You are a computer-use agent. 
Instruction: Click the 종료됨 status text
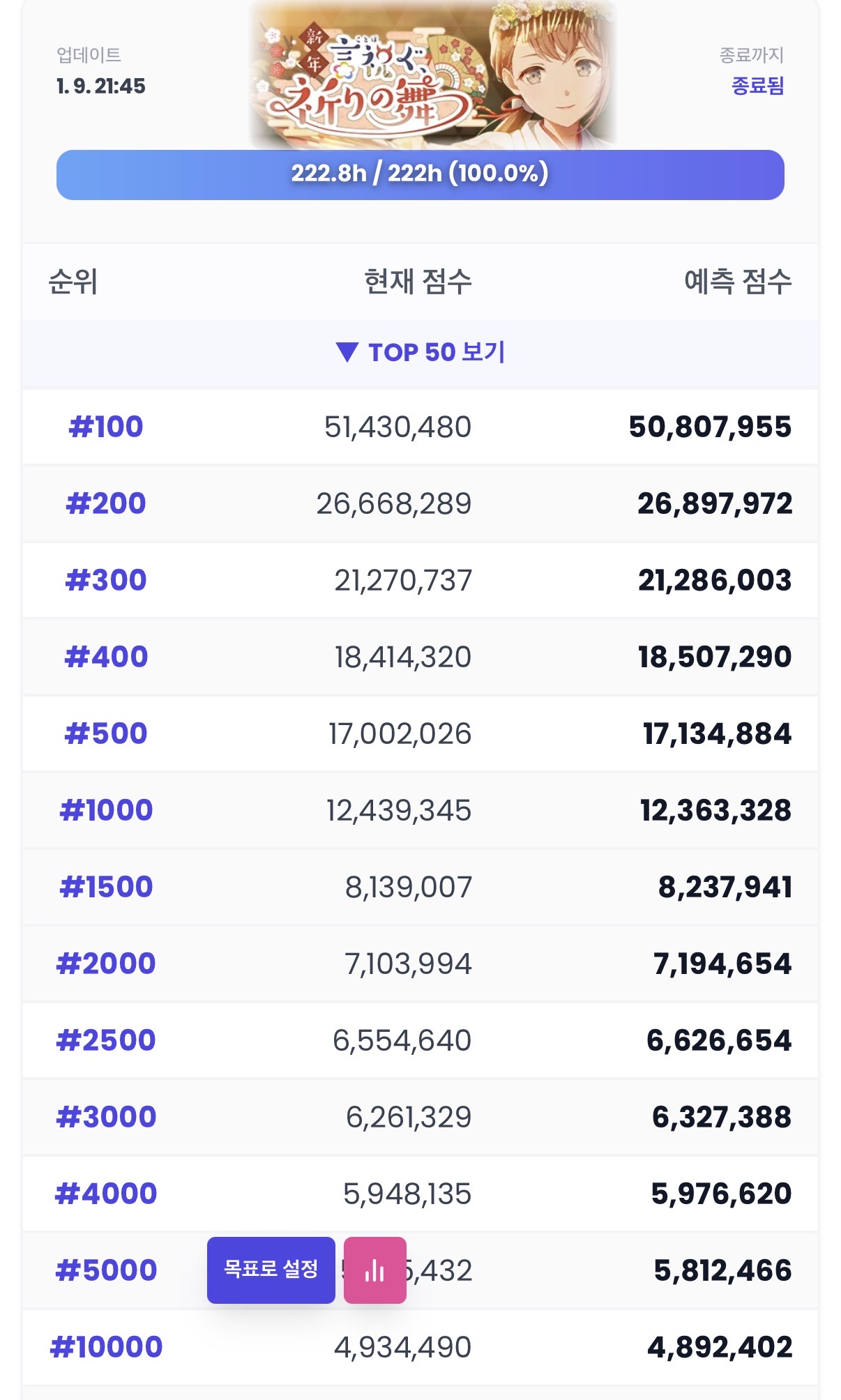coord(757,86)
